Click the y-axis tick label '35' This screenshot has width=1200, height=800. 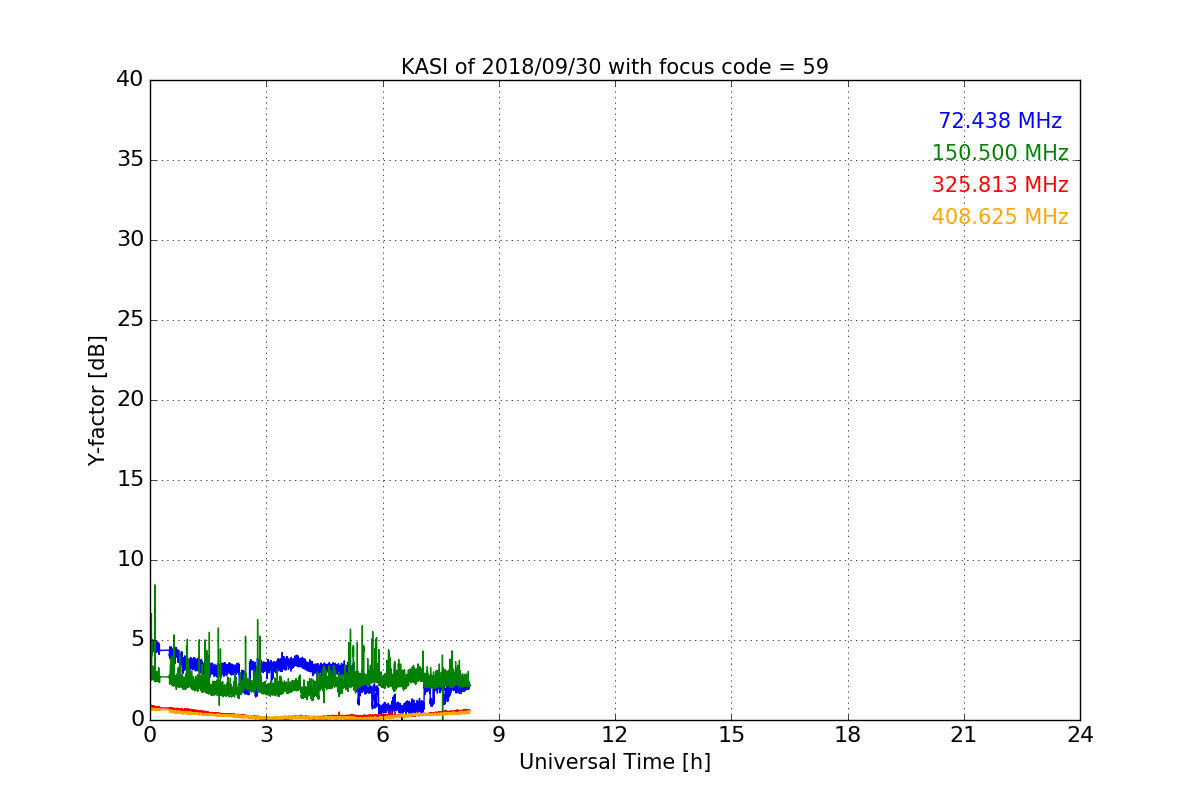point(131,160)
